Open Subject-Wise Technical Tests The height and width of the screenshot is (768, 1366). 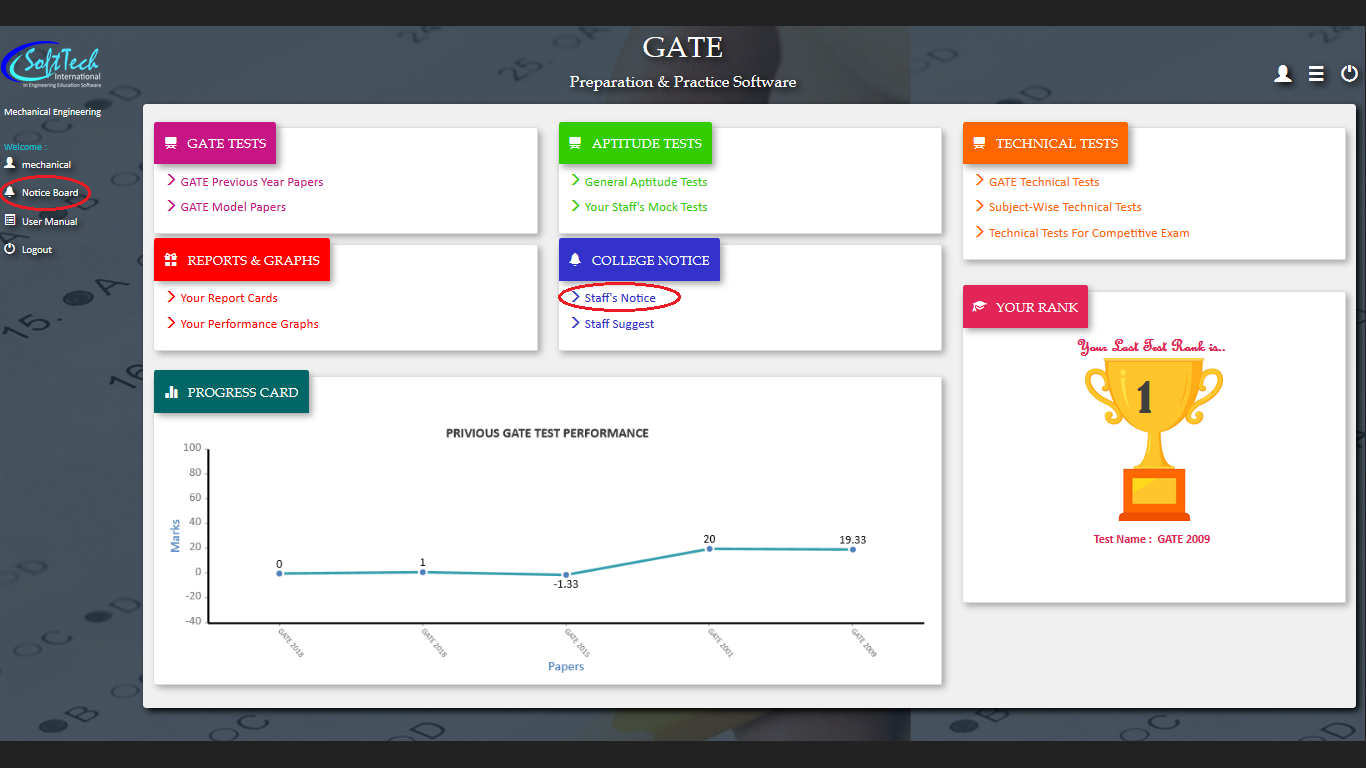[1064, 207]
